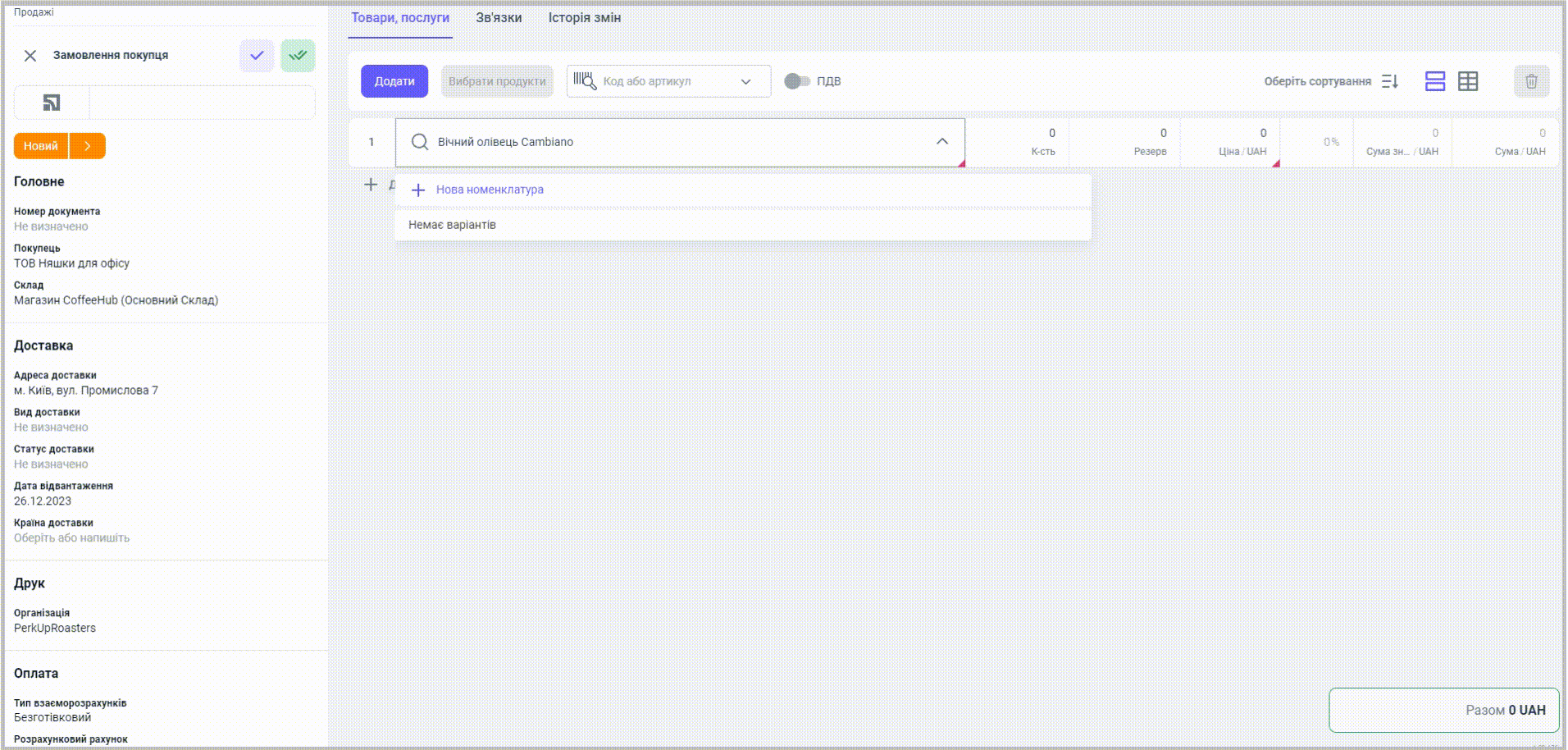This screenshot has height=750, width=1568.
Task: Open the Товари, послуги tab
Action: (x=400, y=18)
